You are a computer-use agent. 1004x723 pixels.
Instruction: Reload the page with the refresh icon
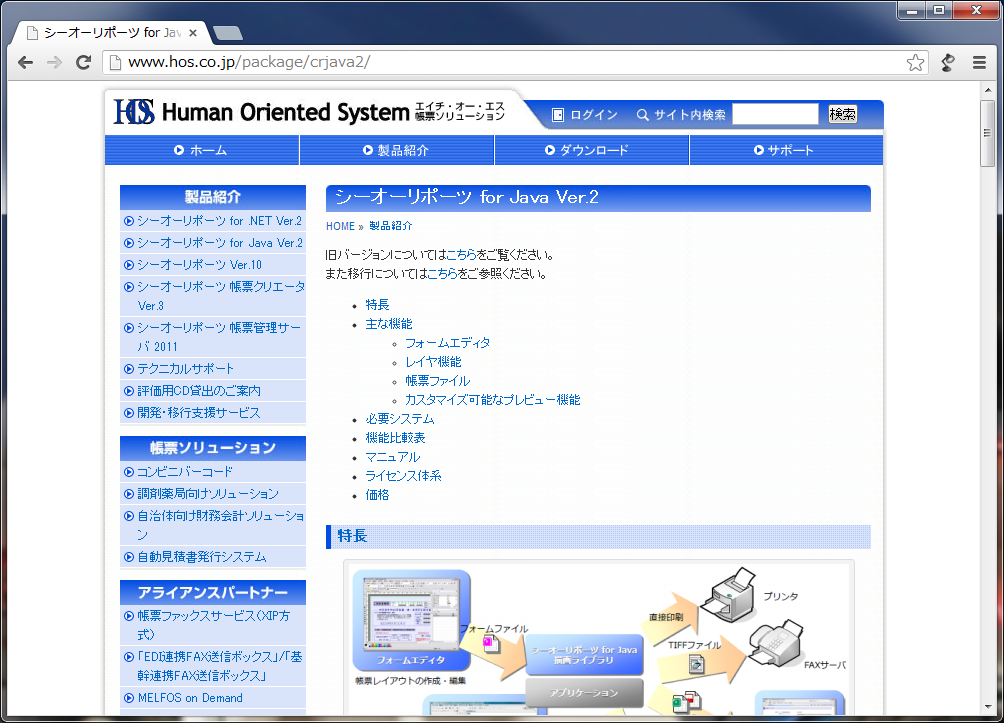tap(83, 62)
